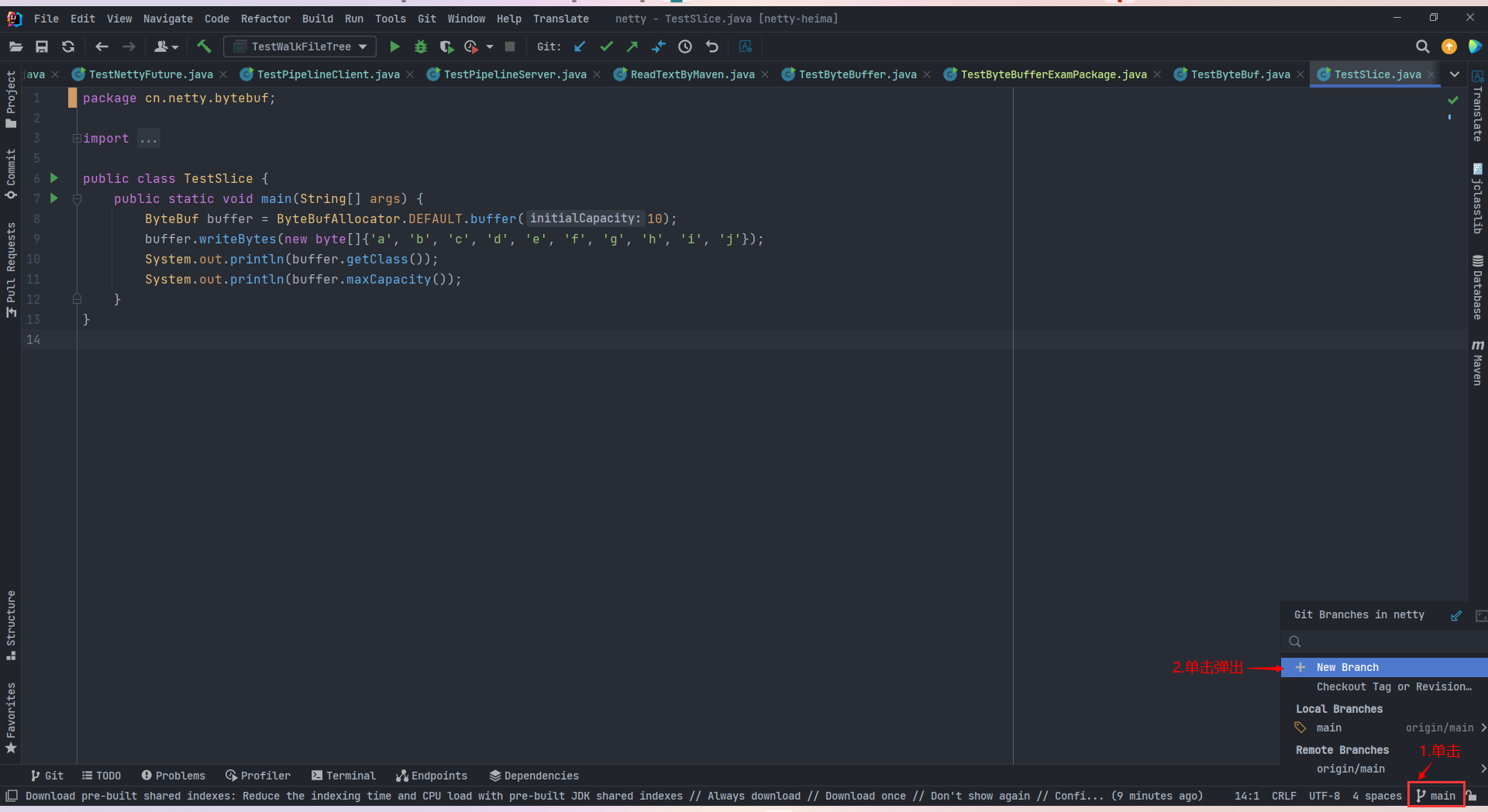Open the Refactor menu

click(x=265, y=19)
